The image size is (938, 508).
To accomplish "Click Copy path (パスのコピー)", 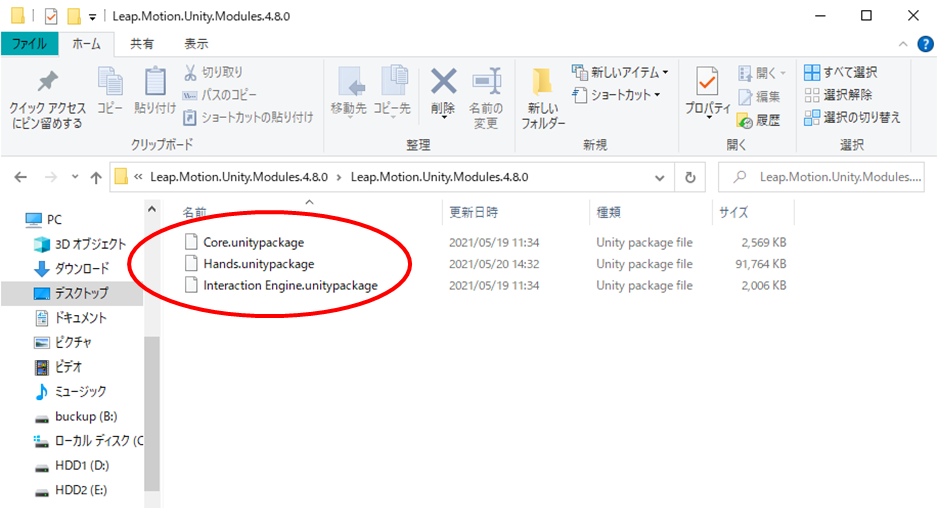I will click(220, 95).
